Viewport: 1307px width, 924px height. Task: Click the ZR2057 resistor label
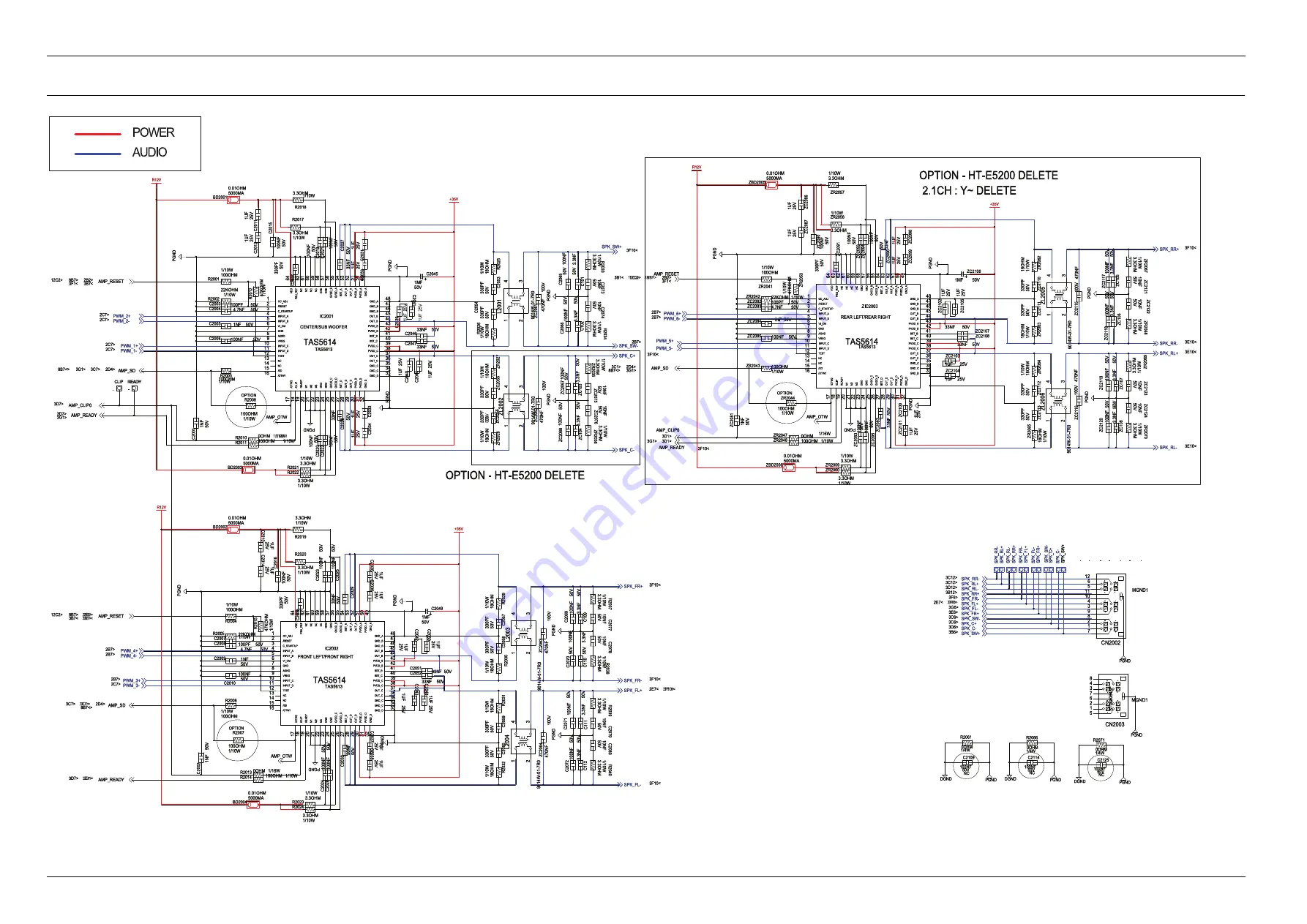[837, 192]
